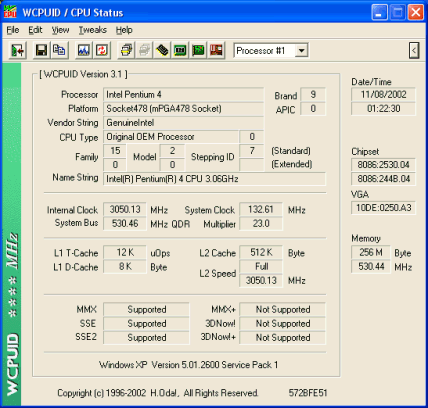Open the Help menu
This screenshot has height=408, width=428.
tap(124, 30)
